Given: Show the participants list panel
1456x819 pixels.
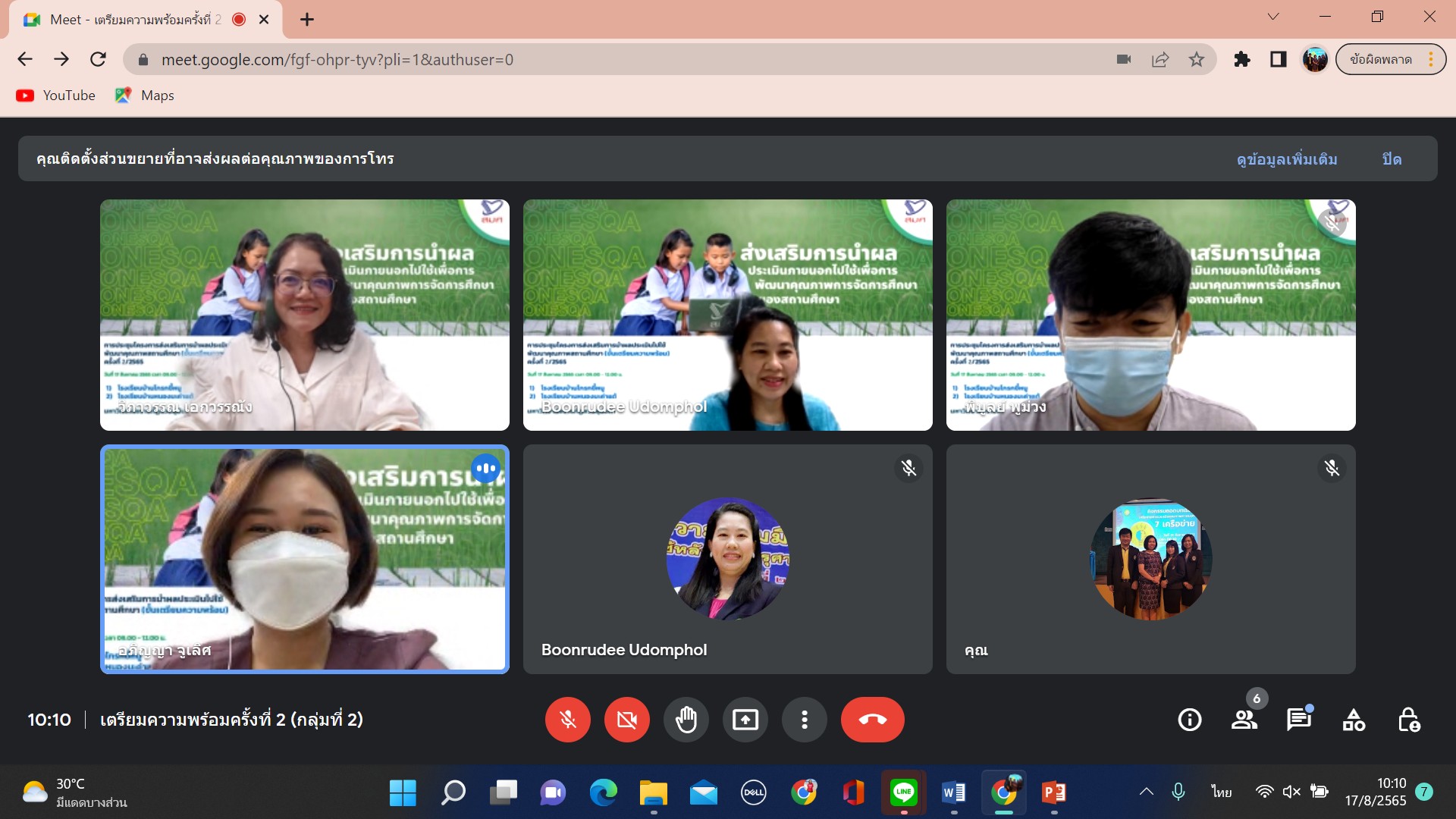Looking at the screenshot, I should tap(1244, 719).
